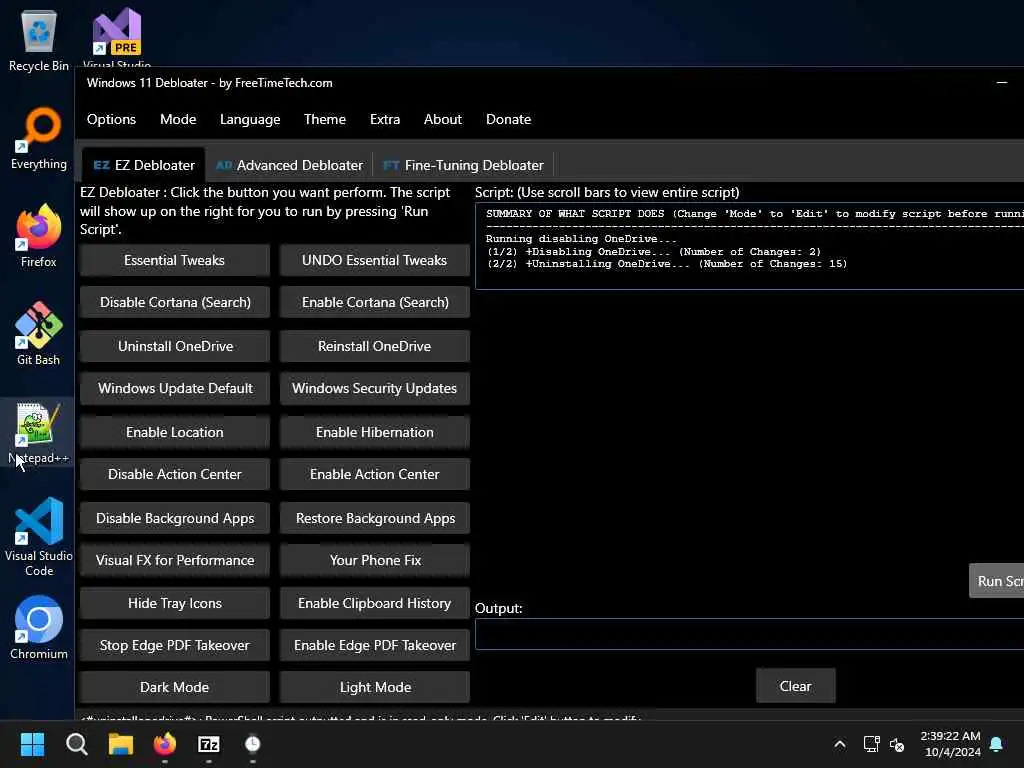Open the Windows Start menu
The width and height of the screenshot is (1024, 768).
(x=32, y=744)
